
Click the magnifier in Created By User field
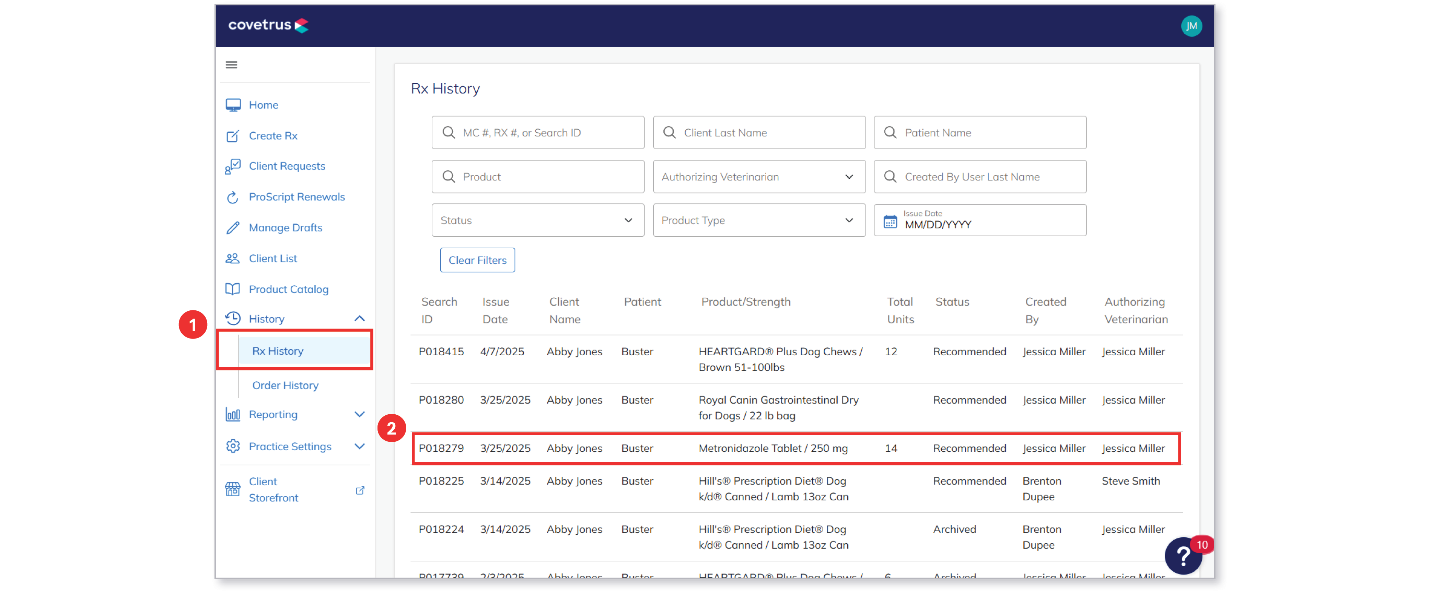coord(890,177)
